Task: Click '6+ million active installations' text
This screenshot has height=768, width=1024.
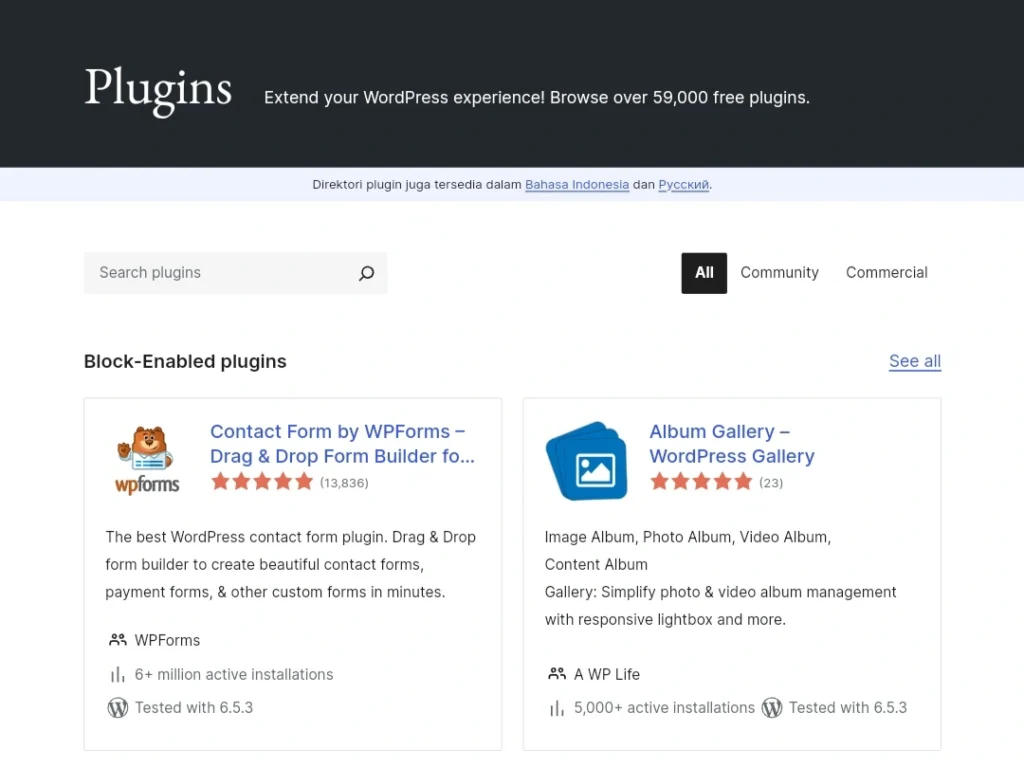Action: click(234, 675)
